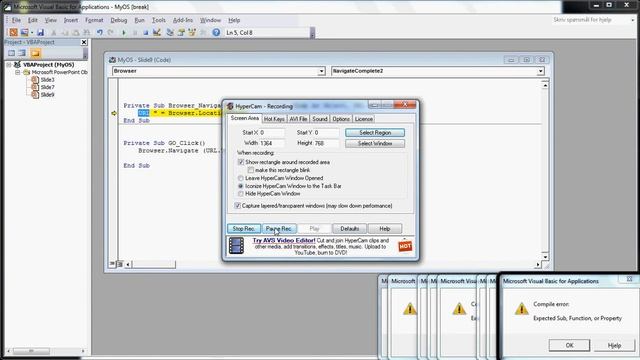This screenshot has height=360, width=640.
Task: Switch to Hot Keys tab in HyperCam
Action: click(274, 119)
